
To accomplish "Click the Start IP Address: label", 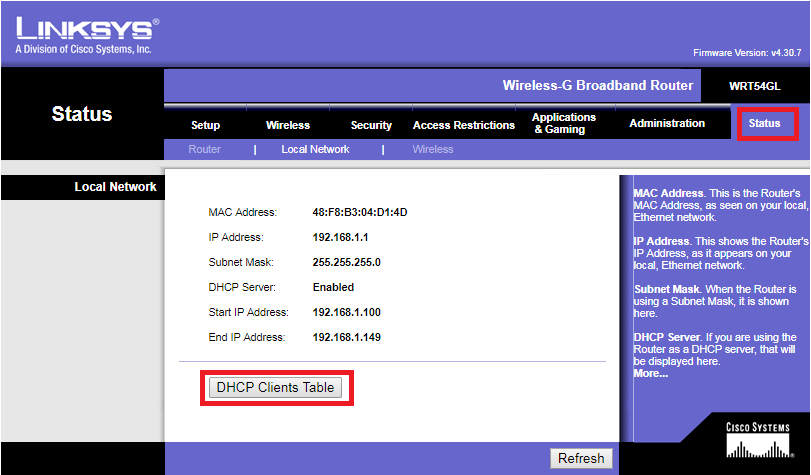I will point(249,312).
